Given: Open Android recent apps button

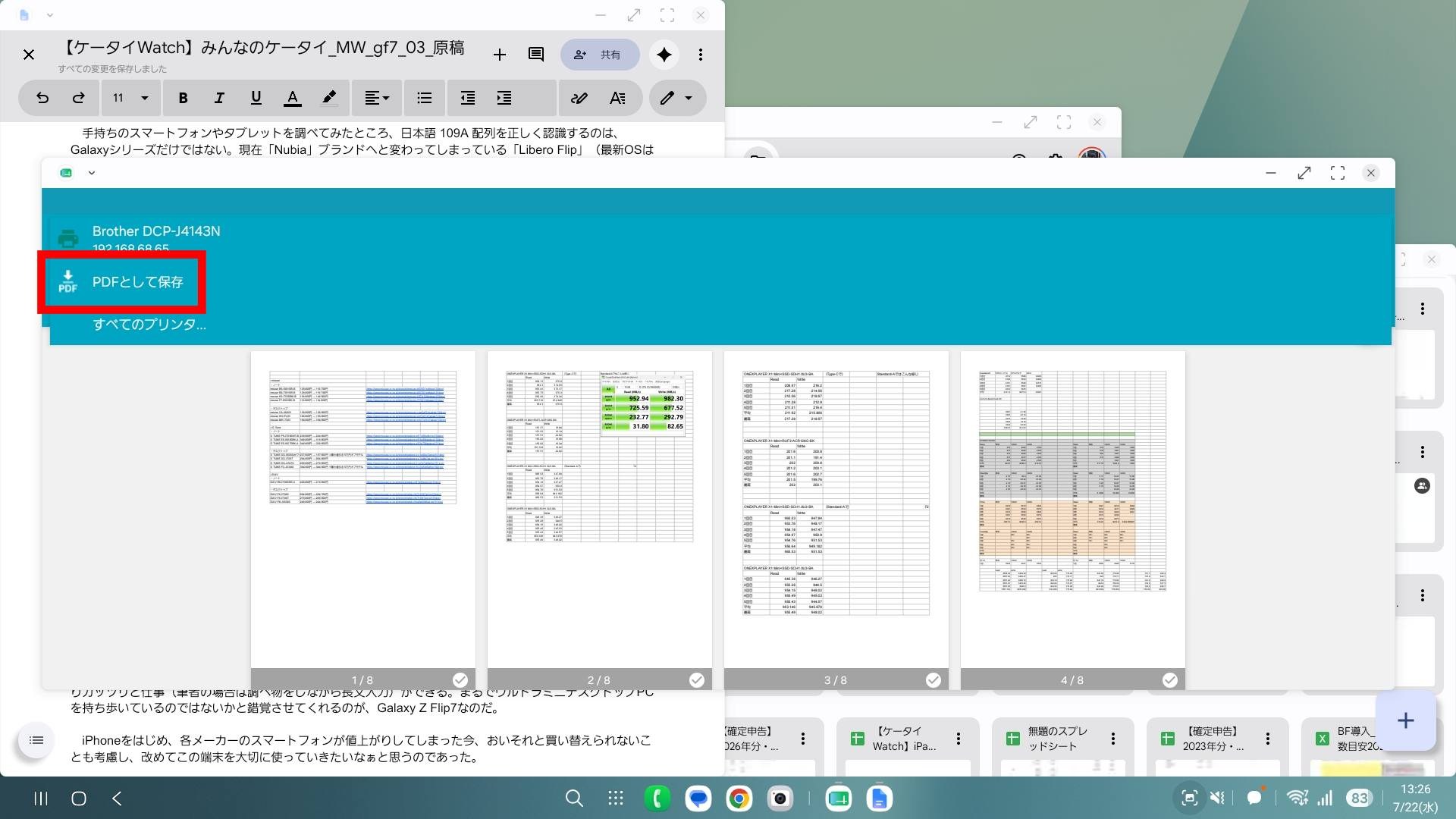Looking at the screenshot, I should [41, 798].
